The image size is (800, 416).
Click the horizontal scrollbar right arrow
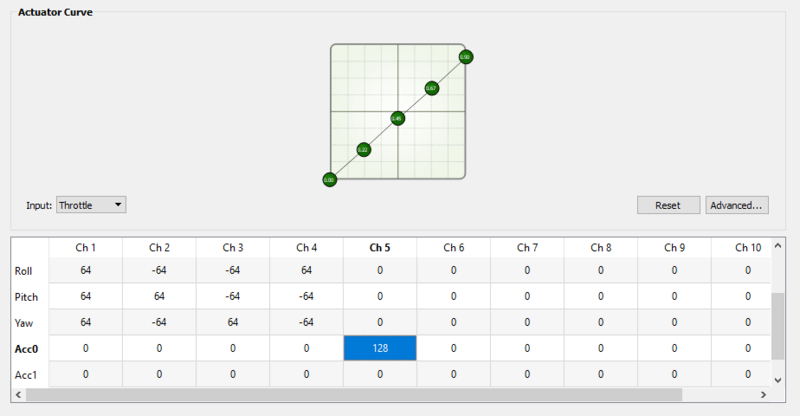(x=763, y=395)
